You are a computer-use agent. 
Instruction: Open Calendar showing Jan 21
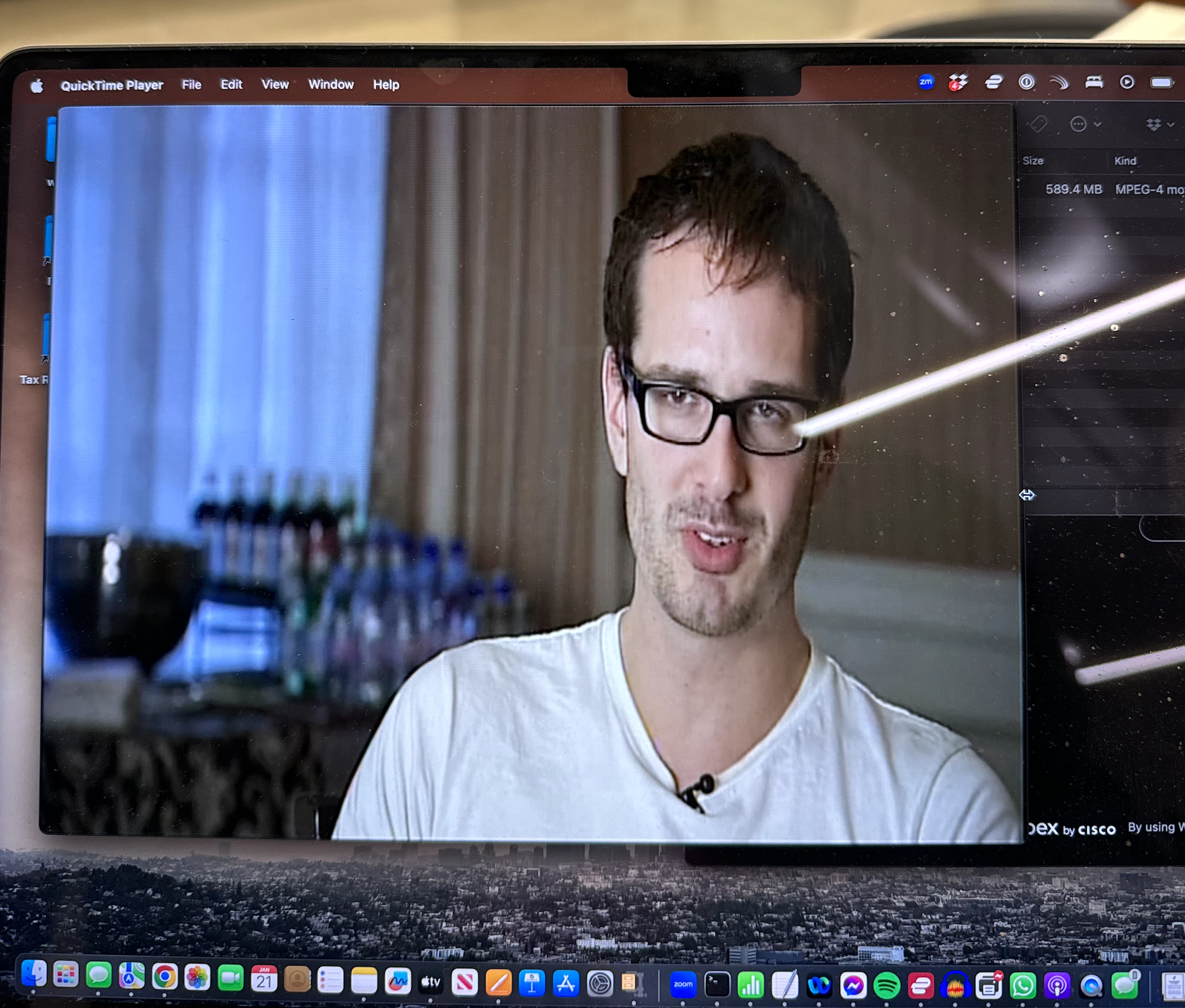tap(264, 979)
